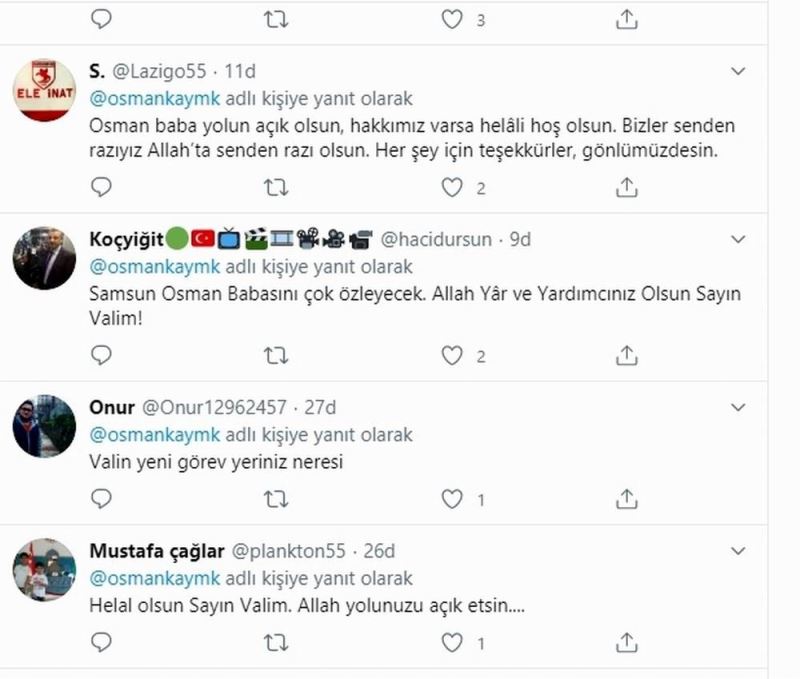Viewport: 800px width, 679px height.
Task: Open more options on Lazigo55 tweet
Action: pyautogui.click(x=739, y=72)
